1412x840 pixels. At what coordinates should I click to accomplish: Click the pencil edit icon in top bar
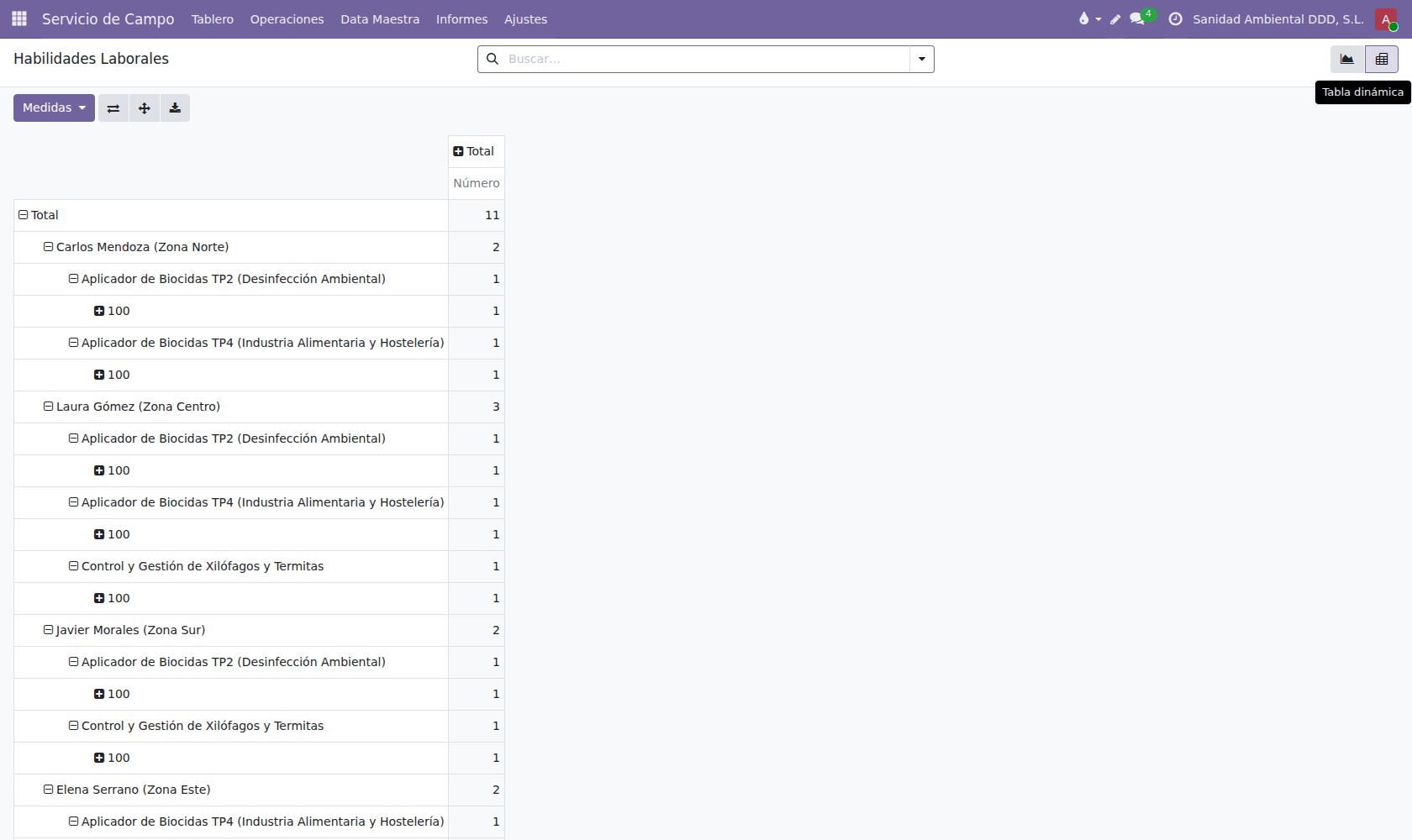pos(1115,18)
